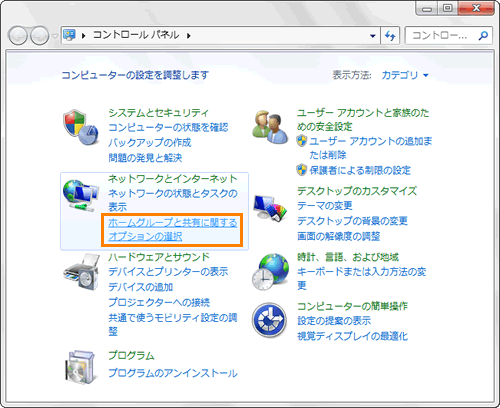This screenshot has height=408, width=500.
Task: Click Desktop Customization monitor icon
Action: tap(270, 208)
